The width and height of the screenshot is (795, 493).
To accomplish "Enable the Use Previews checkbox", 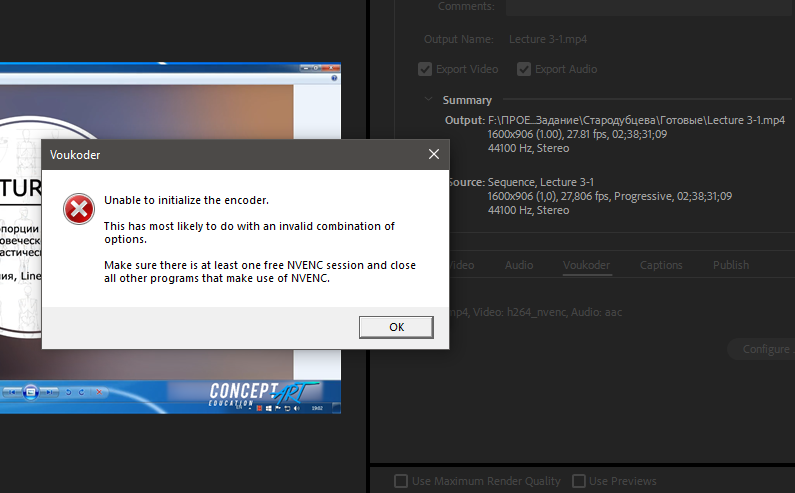I will click(577, 481).
